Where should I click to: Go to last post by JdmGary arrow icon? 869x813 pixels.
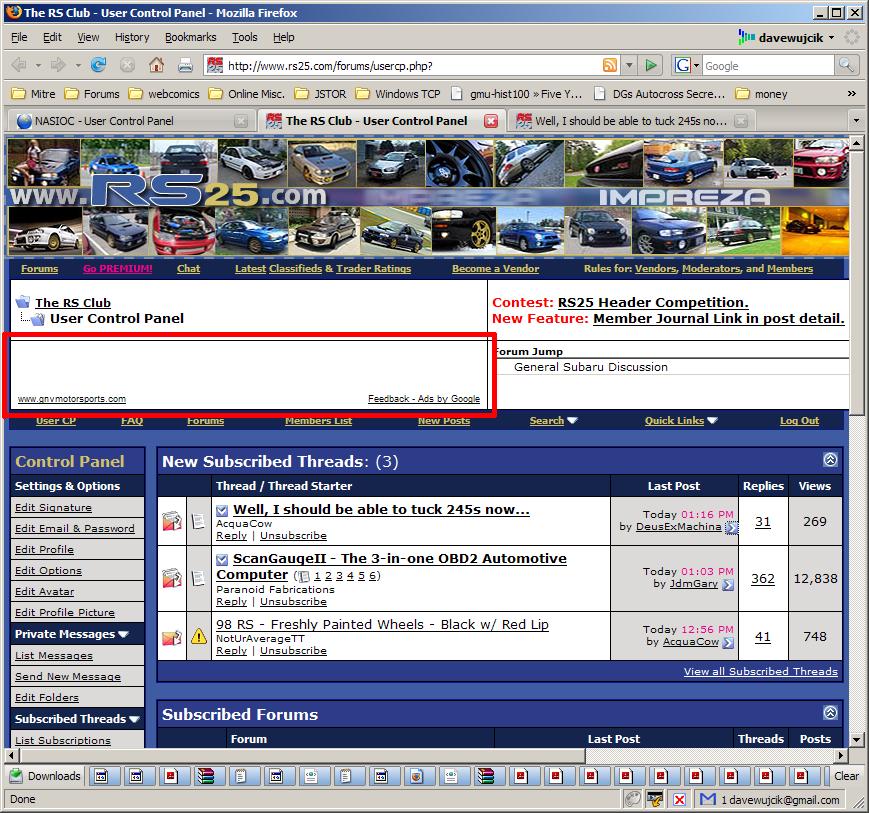pos(728,584)
